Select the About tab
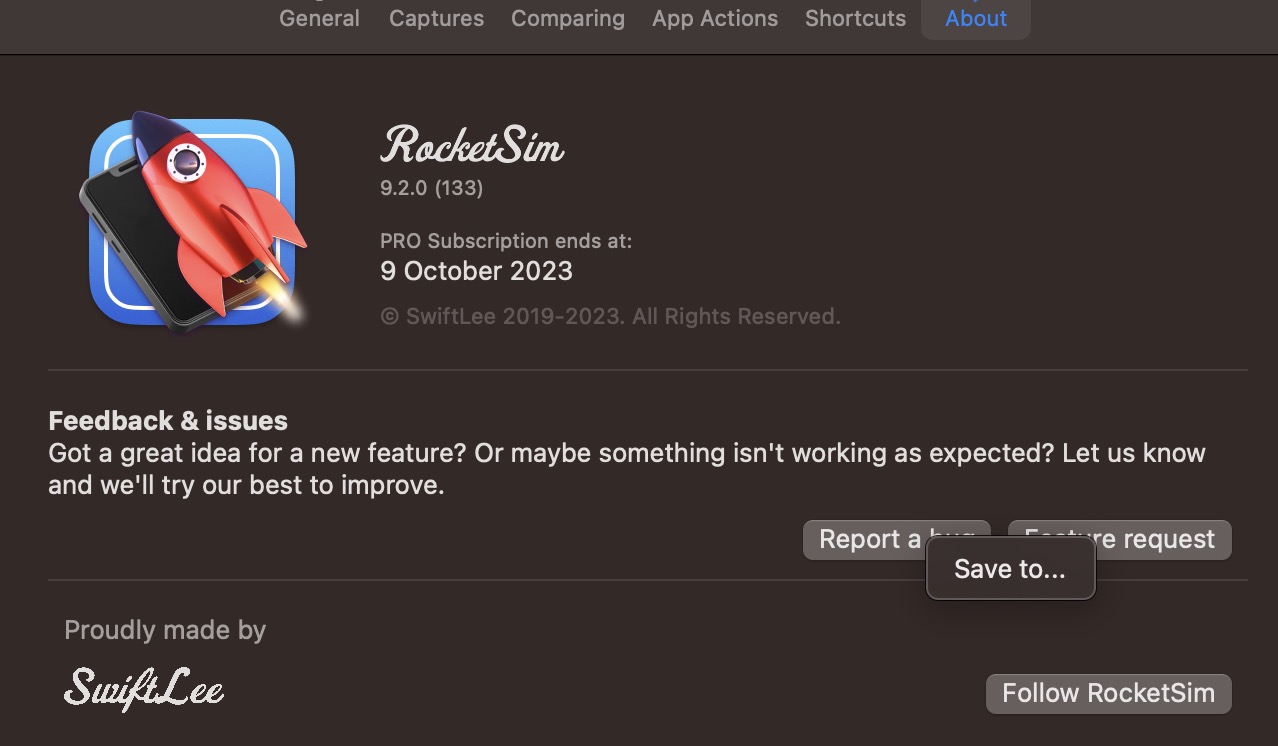 (975, 18)
